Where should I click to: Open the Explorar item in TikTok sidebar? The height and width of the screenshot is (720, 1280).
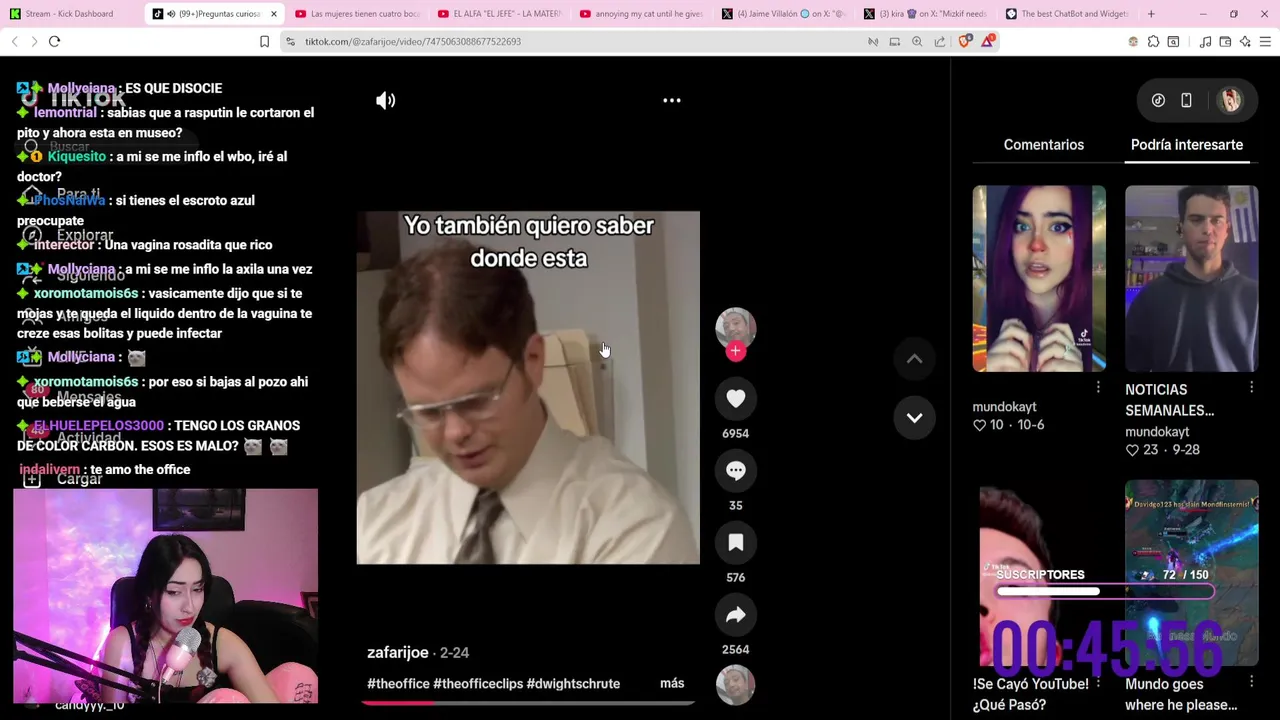pos(70,235)
